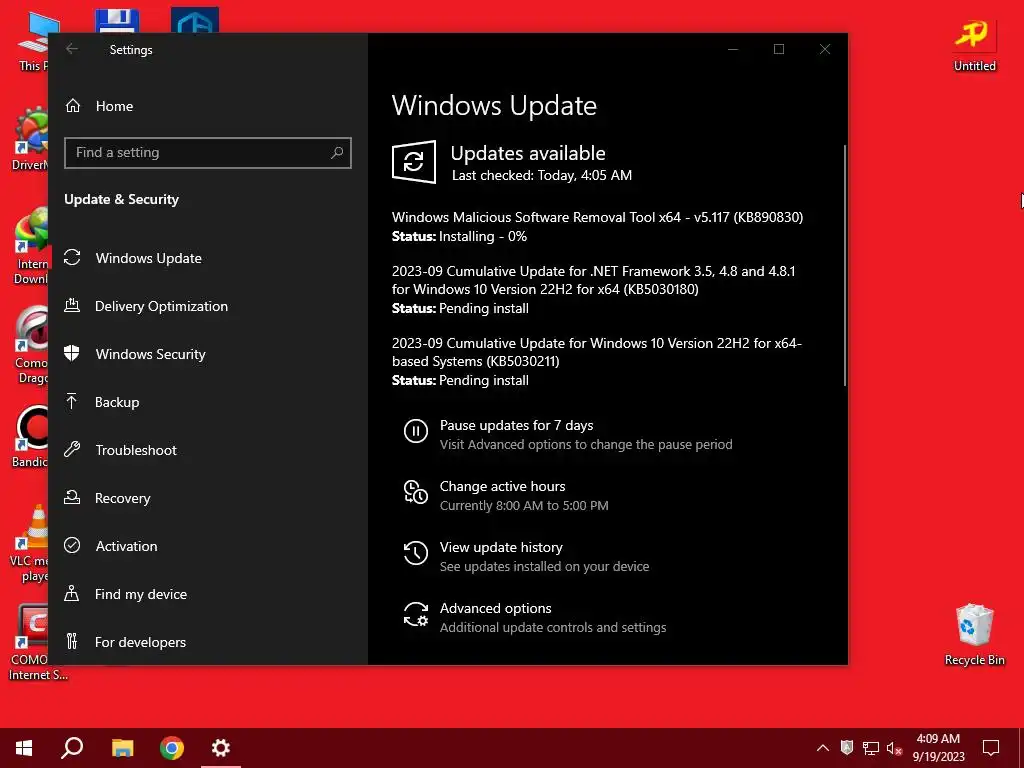1024x768 pixels.
Task: Click the search magnifier in Find a setting
Action: (x=337, y=153)
